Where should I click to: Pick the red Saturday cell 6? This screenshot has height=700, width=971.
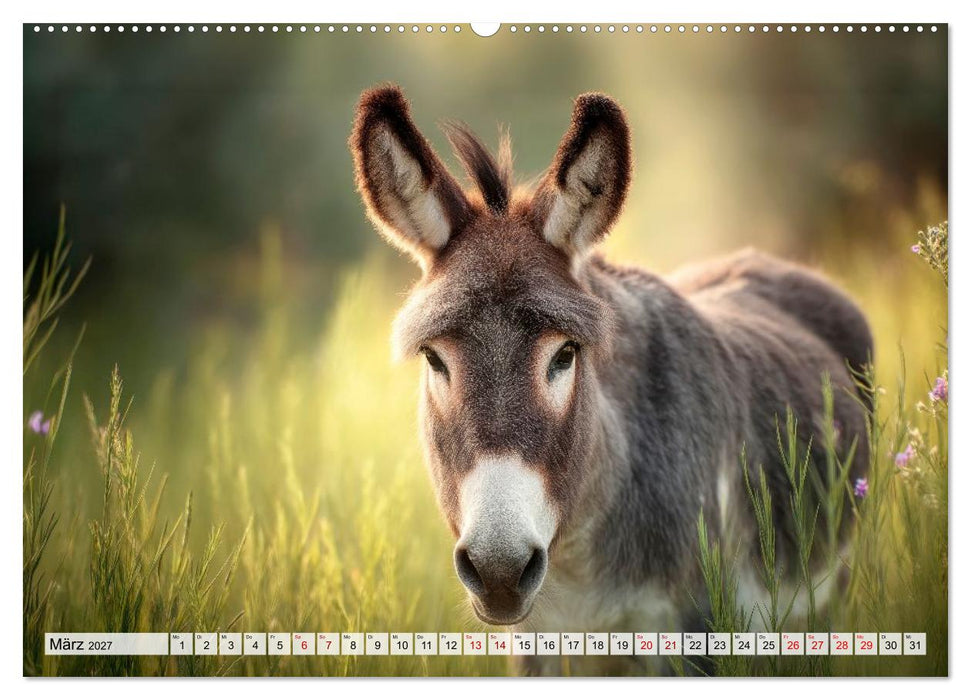pos(303,644)
